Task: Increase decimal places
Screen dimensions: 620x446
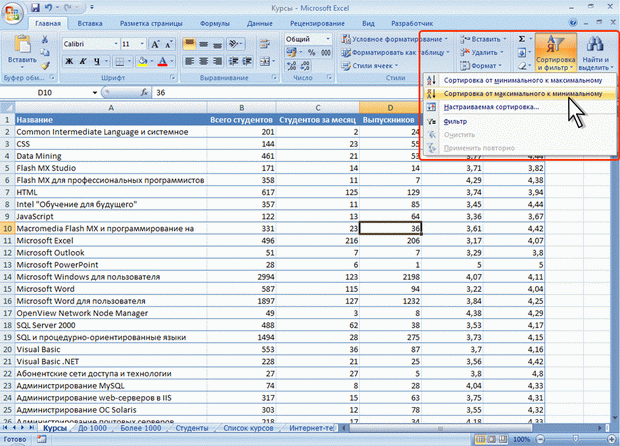Action: [292, 66]
